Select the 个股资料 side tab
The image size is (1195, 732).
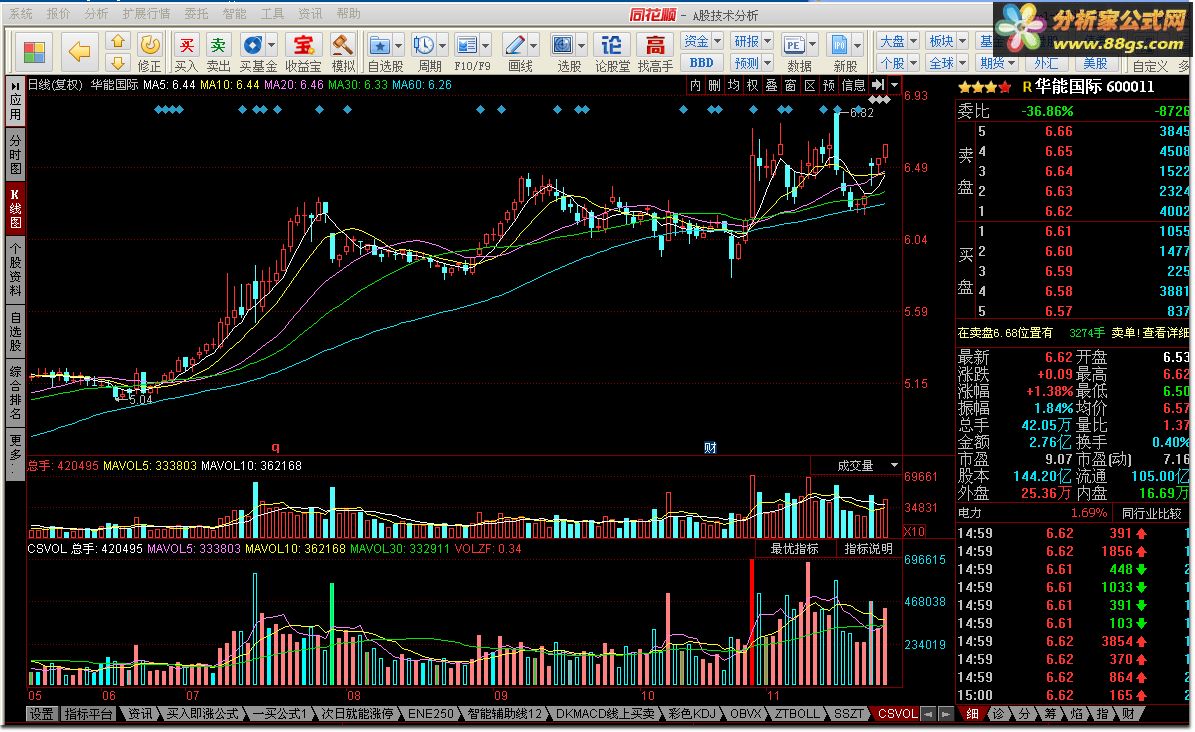[15, 269]
